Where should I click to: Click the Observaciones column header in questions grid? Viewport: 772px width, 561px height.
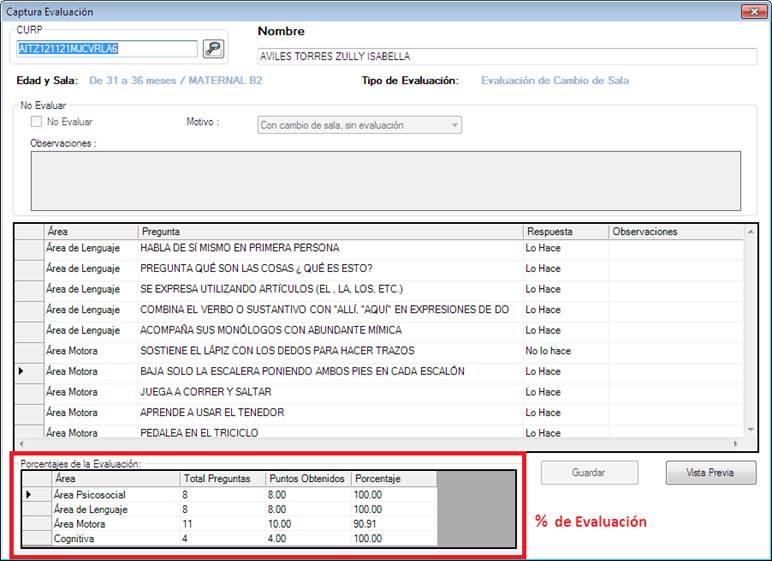pyautogui.click(x=676, y=231)
